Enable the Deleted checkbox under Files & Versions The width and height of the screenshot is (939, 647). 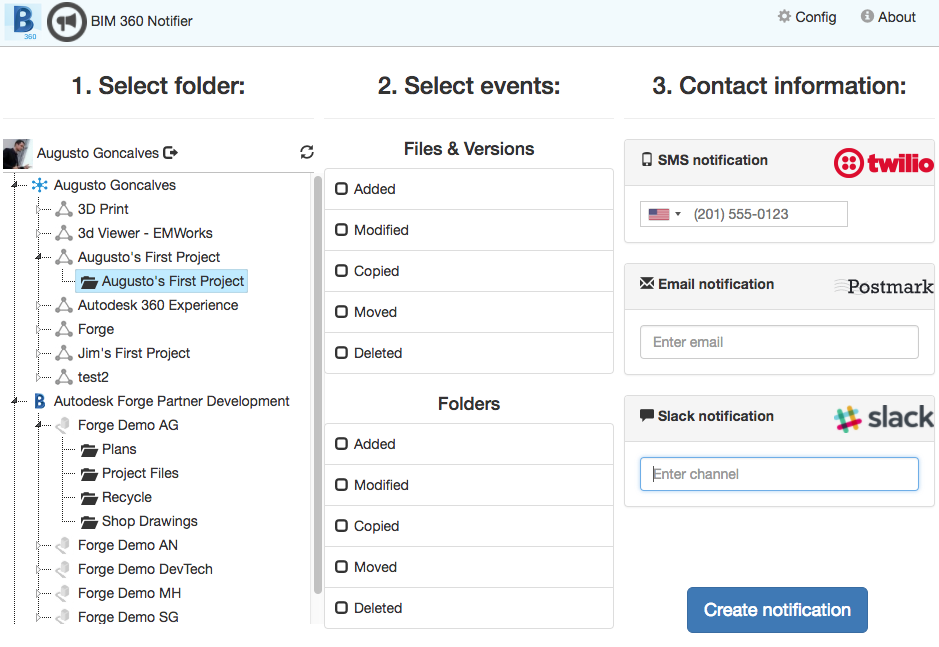point(342,353)
